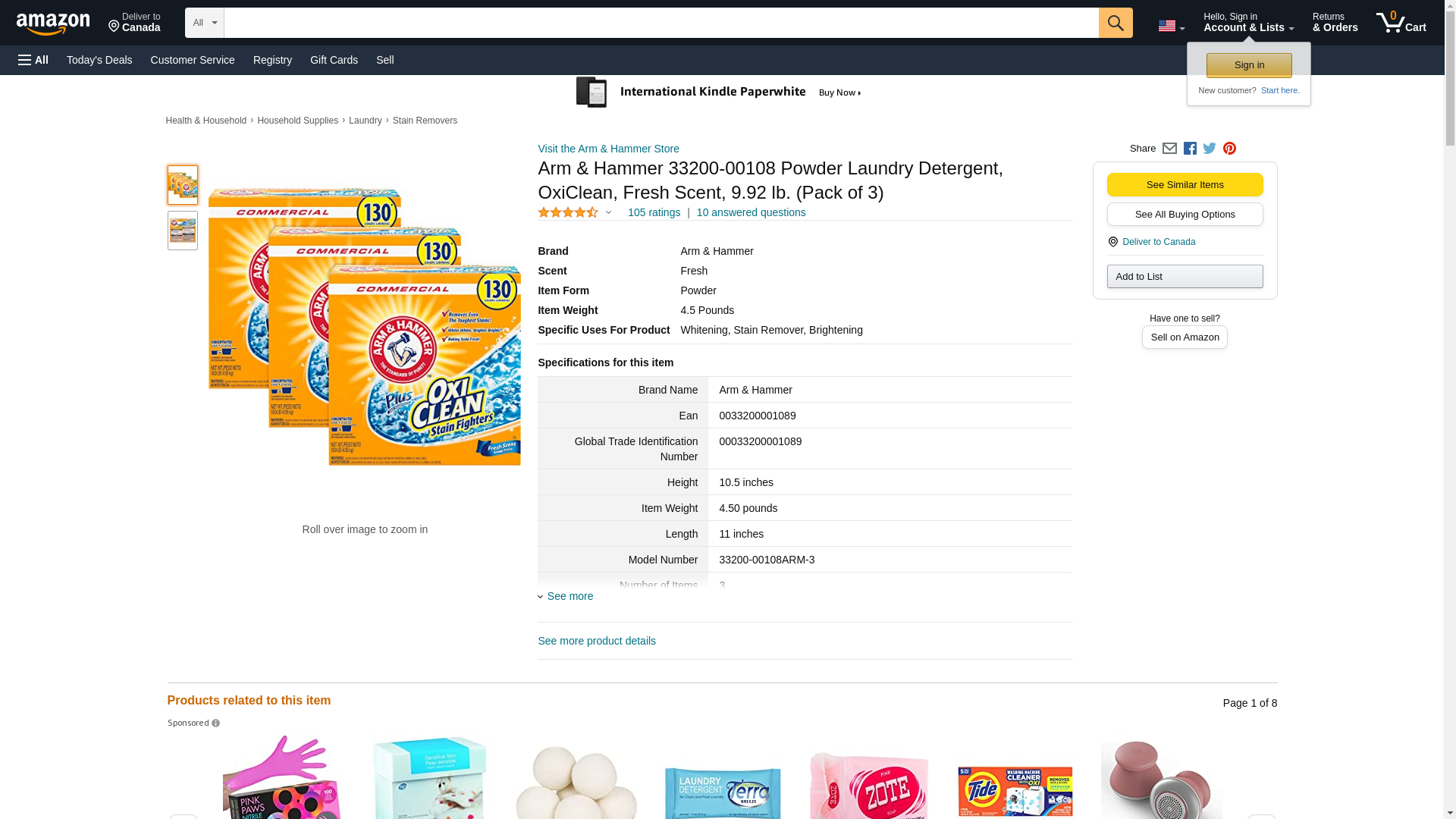Screen dimensions: 1456x819
Task: Share product via email icon
Action: tap(1169, 149)
